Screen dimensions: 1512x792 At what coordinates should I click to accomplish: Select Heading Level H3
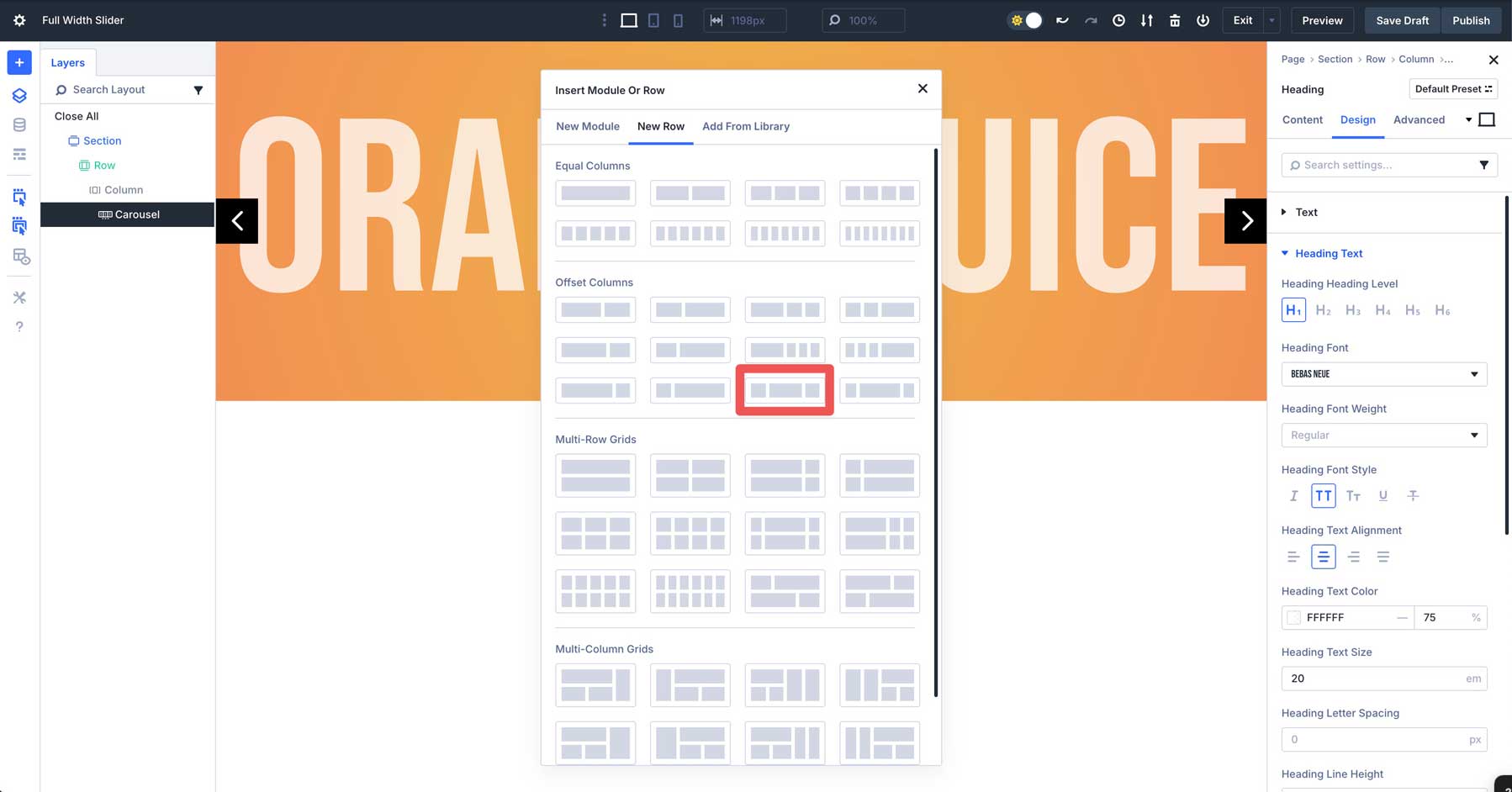1353,309
